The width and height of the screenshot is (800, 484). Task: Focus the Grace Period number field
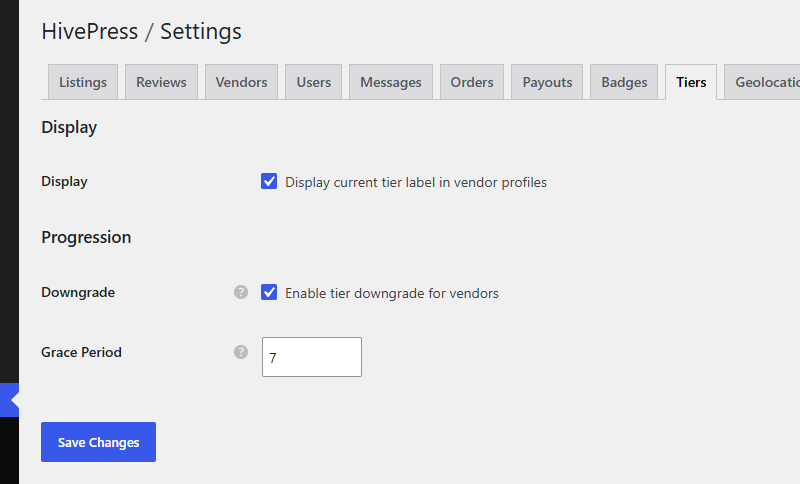click(312, 357)
